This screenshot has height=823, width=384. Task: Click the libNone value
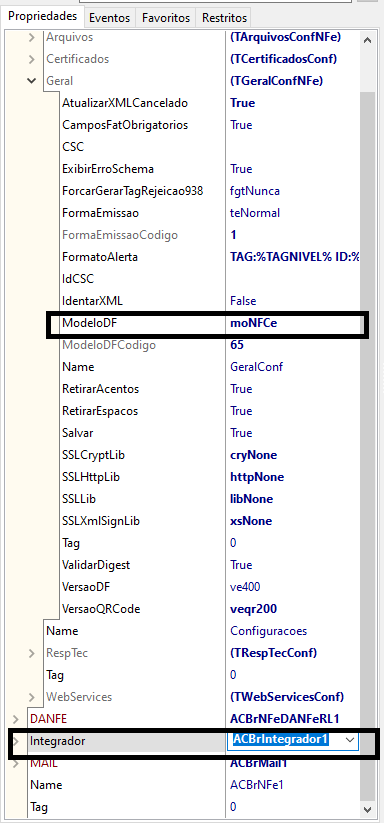(251, 499)
